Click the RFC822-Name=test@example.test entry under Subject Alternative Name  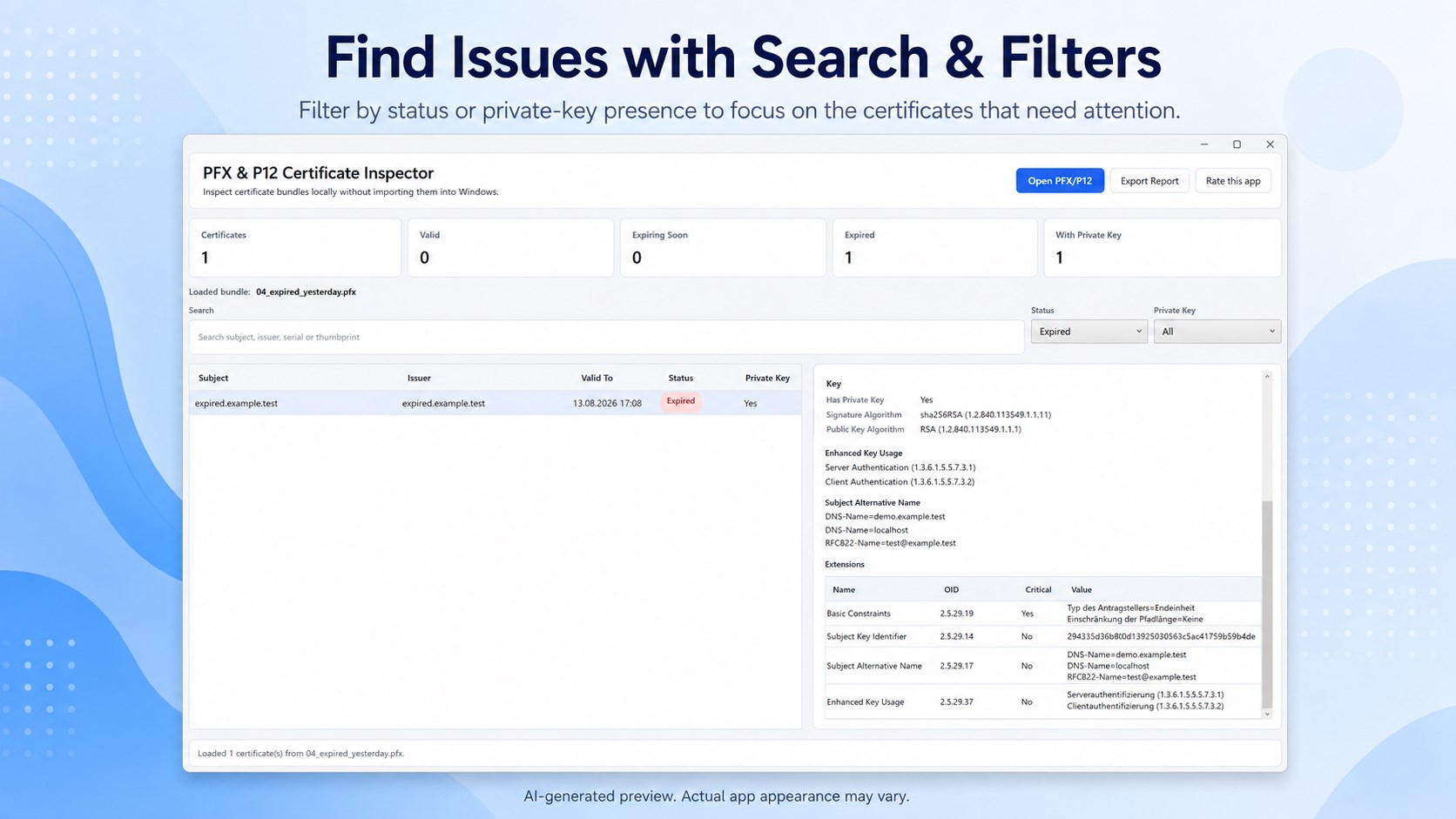coord(890,543)
